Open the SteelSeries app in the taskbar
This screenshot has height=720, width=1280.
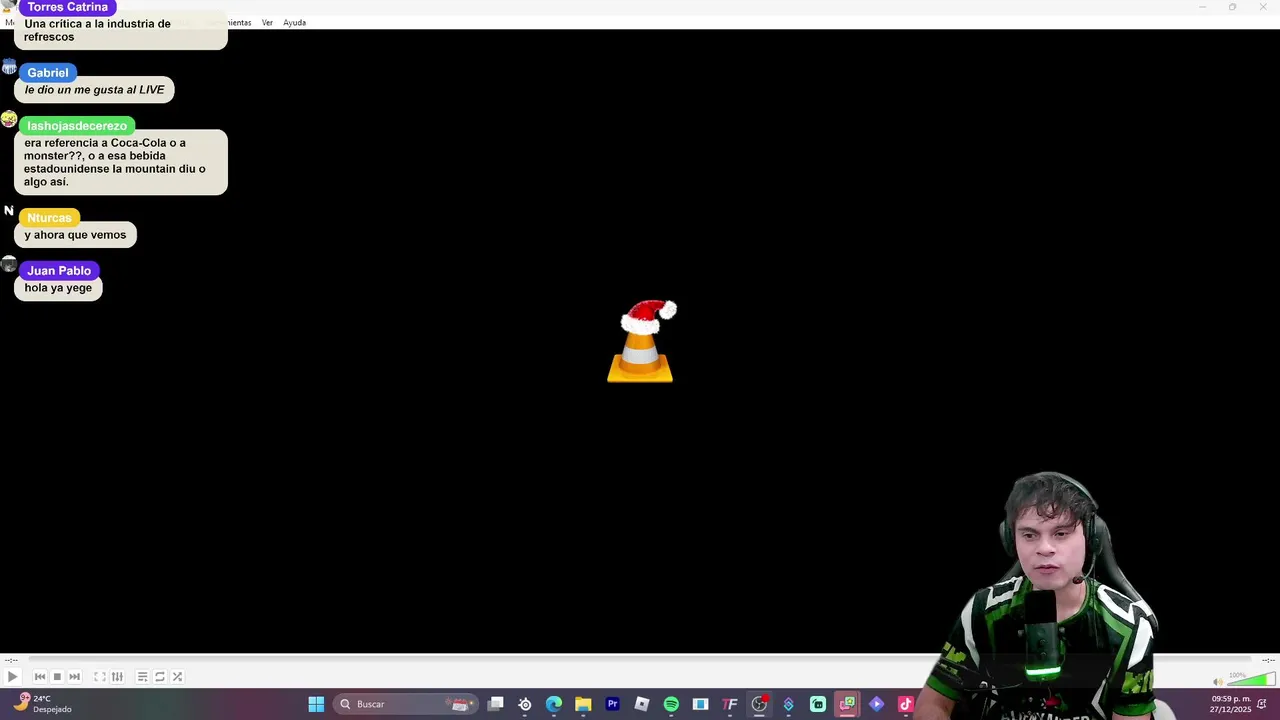coord(525,704)
